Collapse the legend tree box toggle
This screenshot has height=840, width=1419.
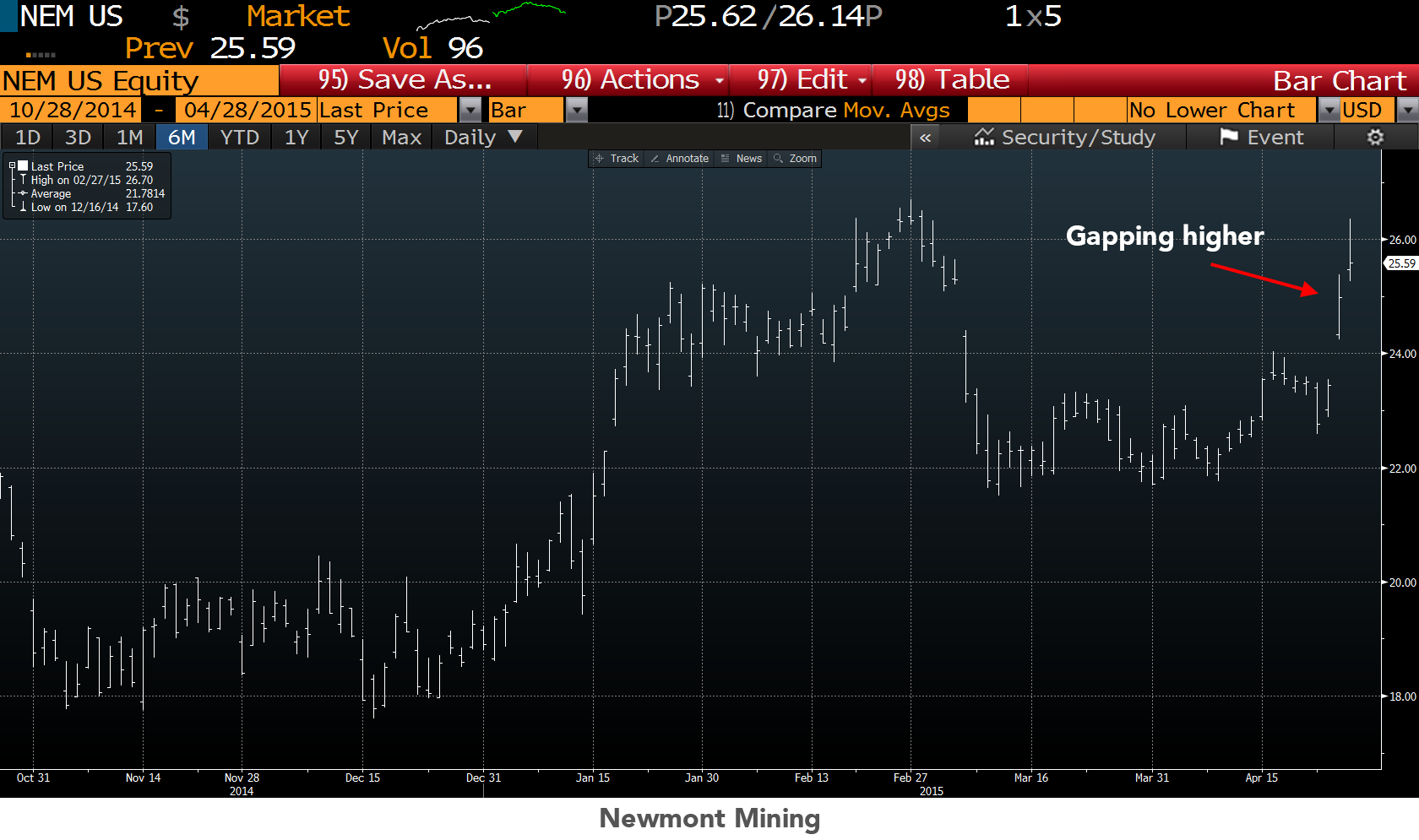[x=12, y=166]
